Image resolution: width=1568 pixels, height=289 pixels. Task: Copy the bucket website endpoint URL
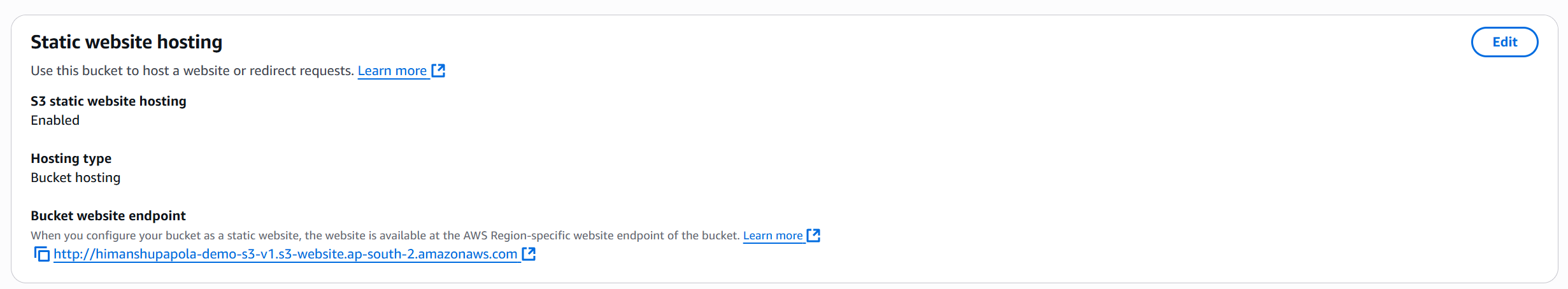pyautogui.click(x=41, y=255)
